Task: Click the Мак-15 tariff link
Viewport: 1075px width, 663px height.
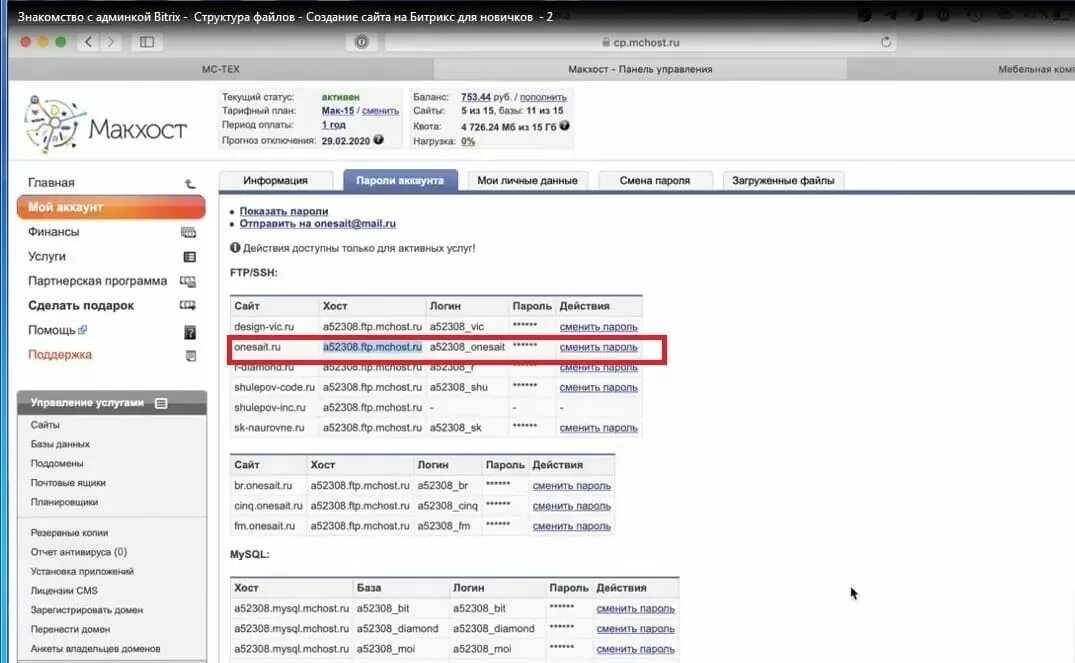Action: [x=338, y=111]
